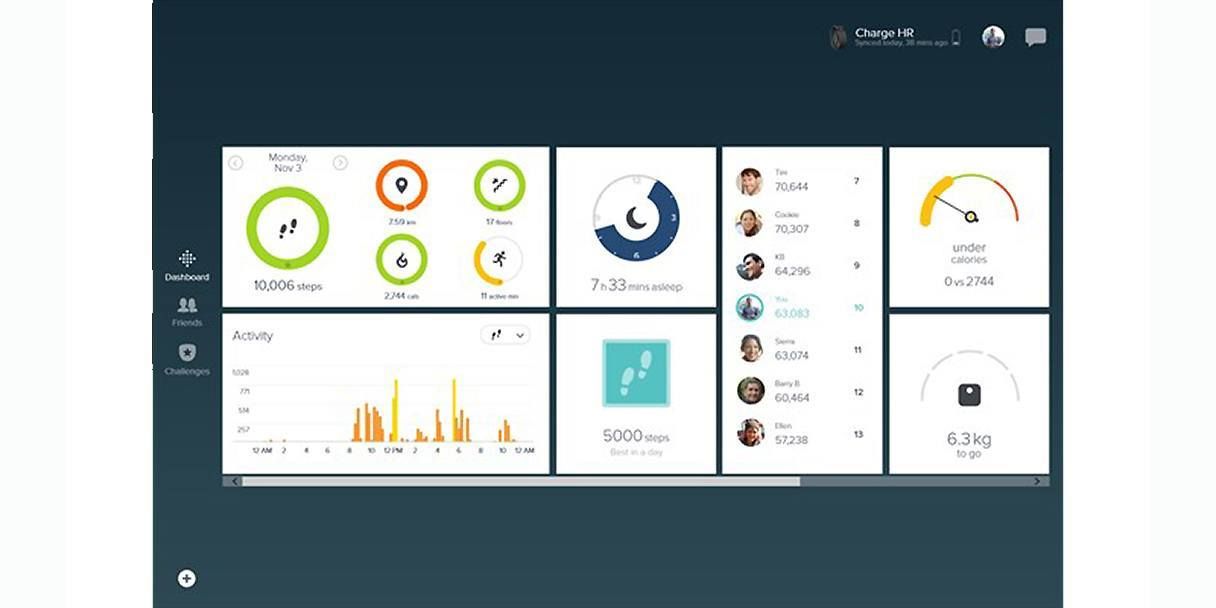Click the messages speech bubble icon
Screen dimensions: 1216x608
tap(1035, 38)
